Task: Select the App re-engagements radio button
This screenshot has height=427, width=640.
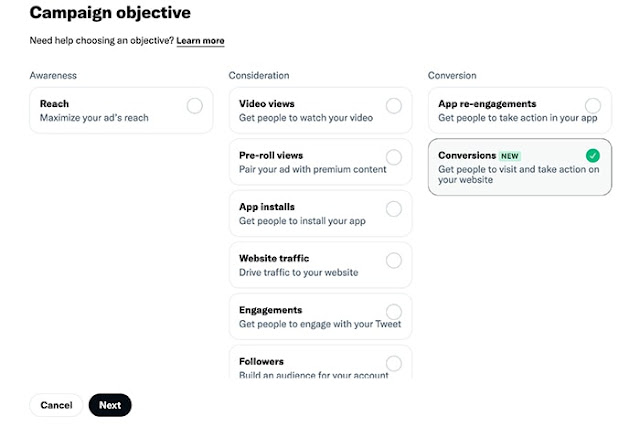Action: coord(593,105)
